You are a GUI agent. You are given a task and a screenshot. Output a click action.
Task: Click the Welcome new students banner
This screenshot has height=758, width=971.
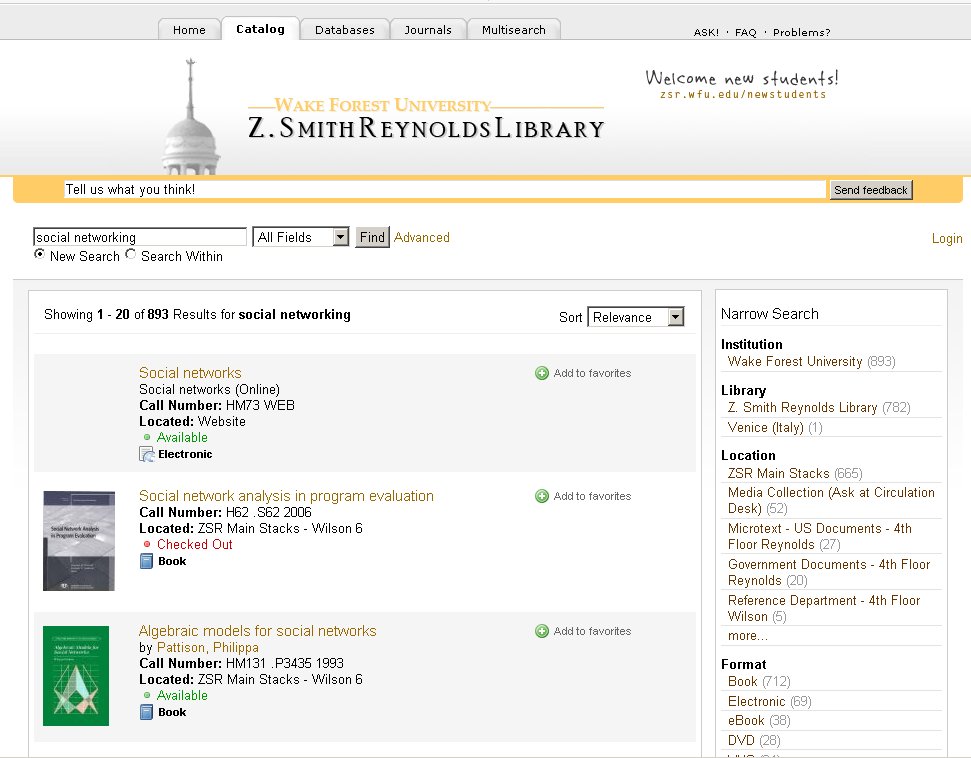point(742,84)
